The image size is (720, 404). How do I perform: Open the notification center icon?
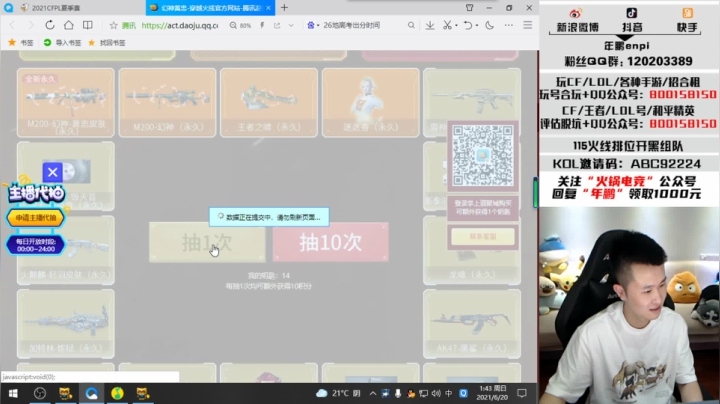tap(522, 393)
